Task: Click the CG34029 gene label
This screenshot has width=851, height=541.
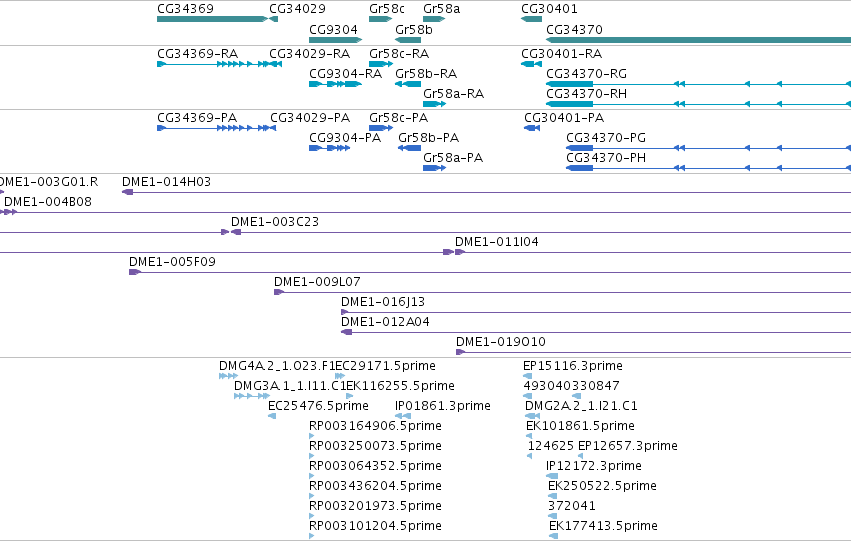Action: tap(297, 9)
